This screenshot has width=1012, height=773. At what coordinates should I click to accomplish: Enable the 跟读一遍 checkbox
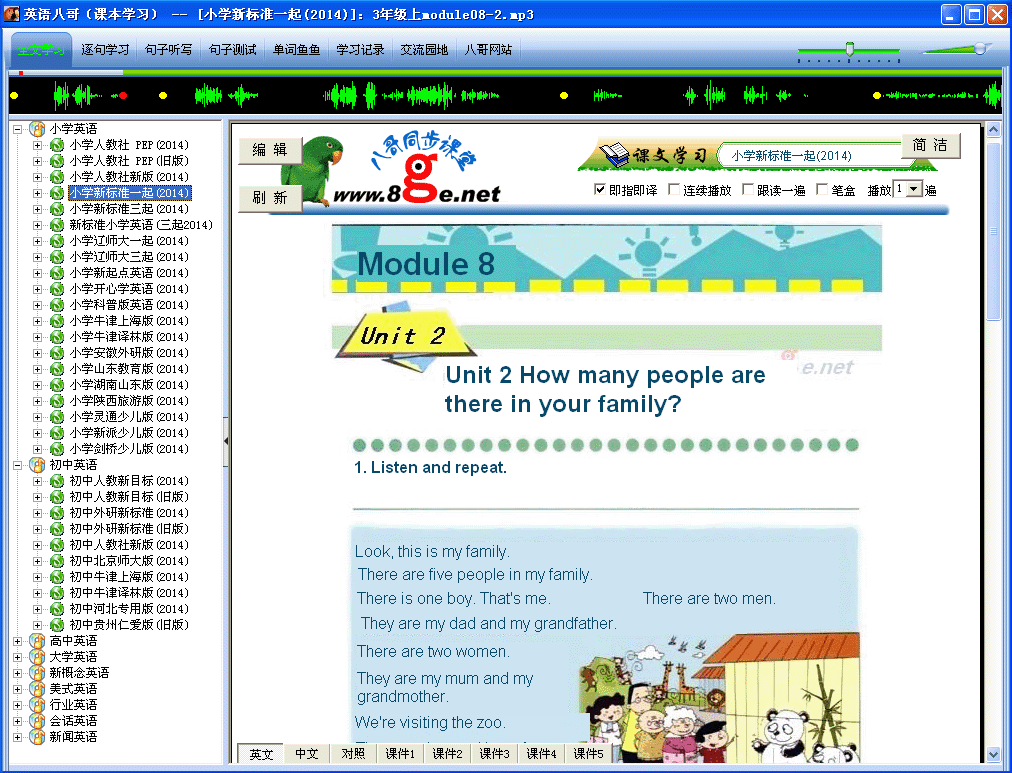(748, 190)
